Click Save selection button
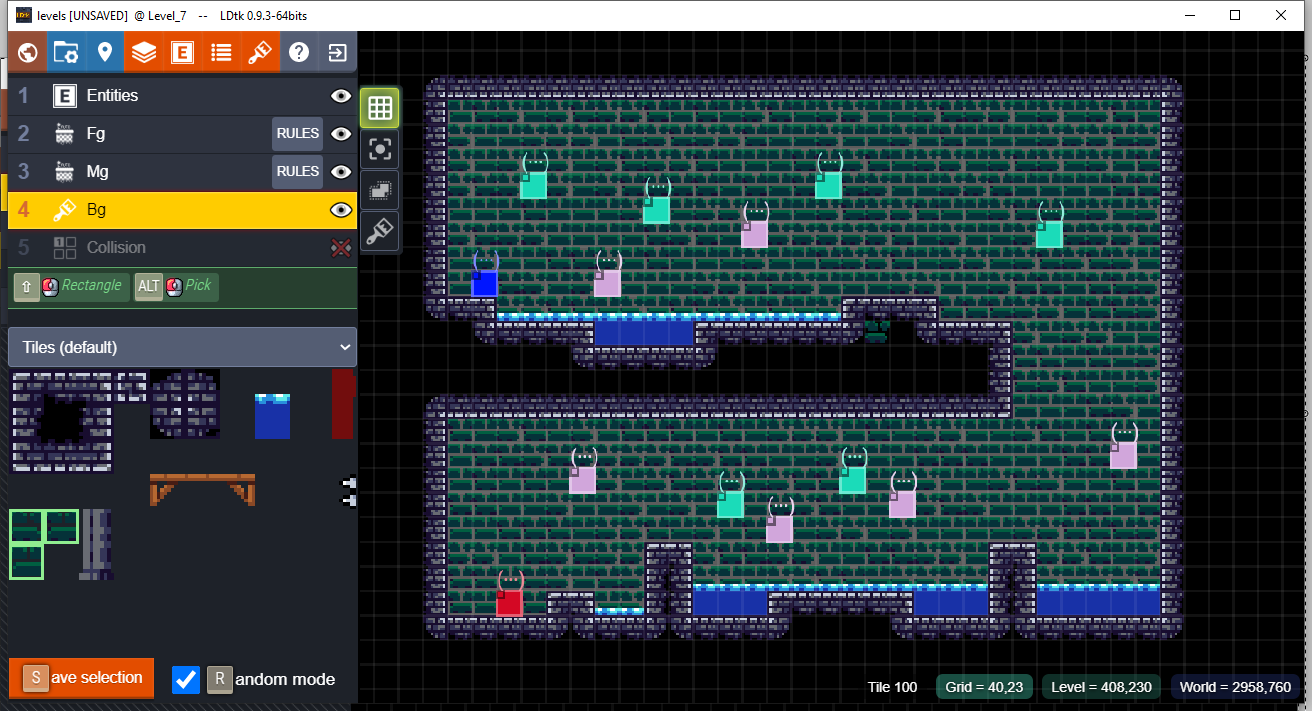This screenshot has height=711, width=1312. pos(82,678)
